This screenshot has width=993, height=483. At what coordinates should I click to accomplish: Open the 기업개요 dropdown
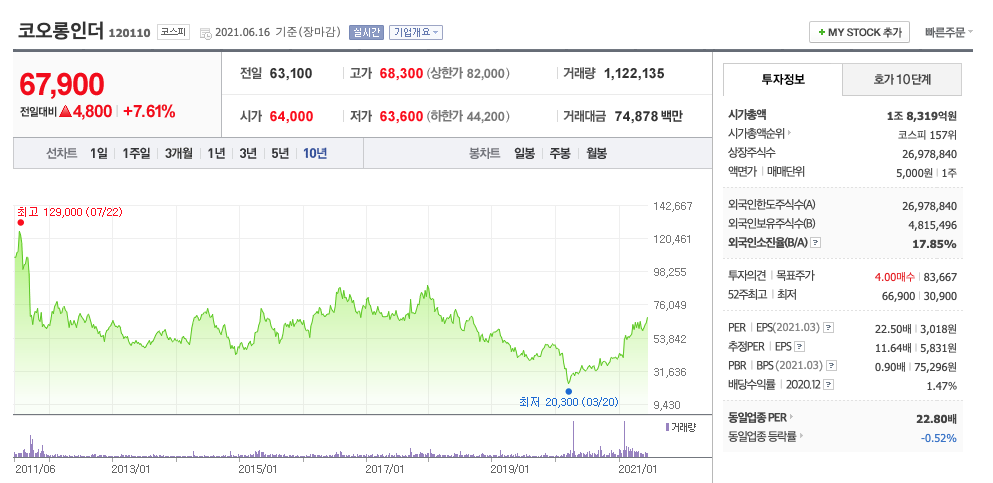point(415,32)
